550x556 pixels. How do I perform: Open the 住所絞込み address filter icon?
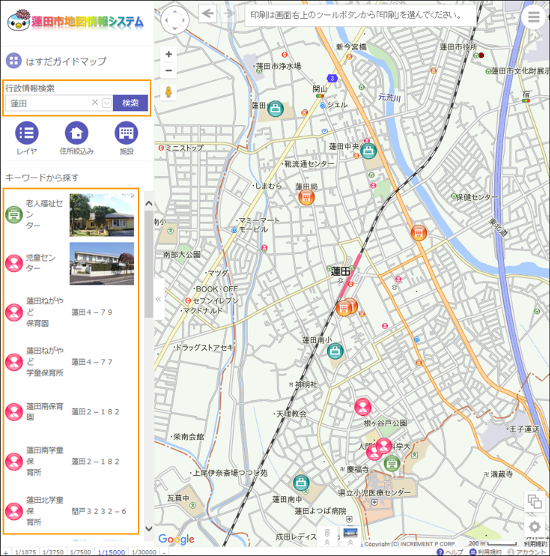pos(76,133)
